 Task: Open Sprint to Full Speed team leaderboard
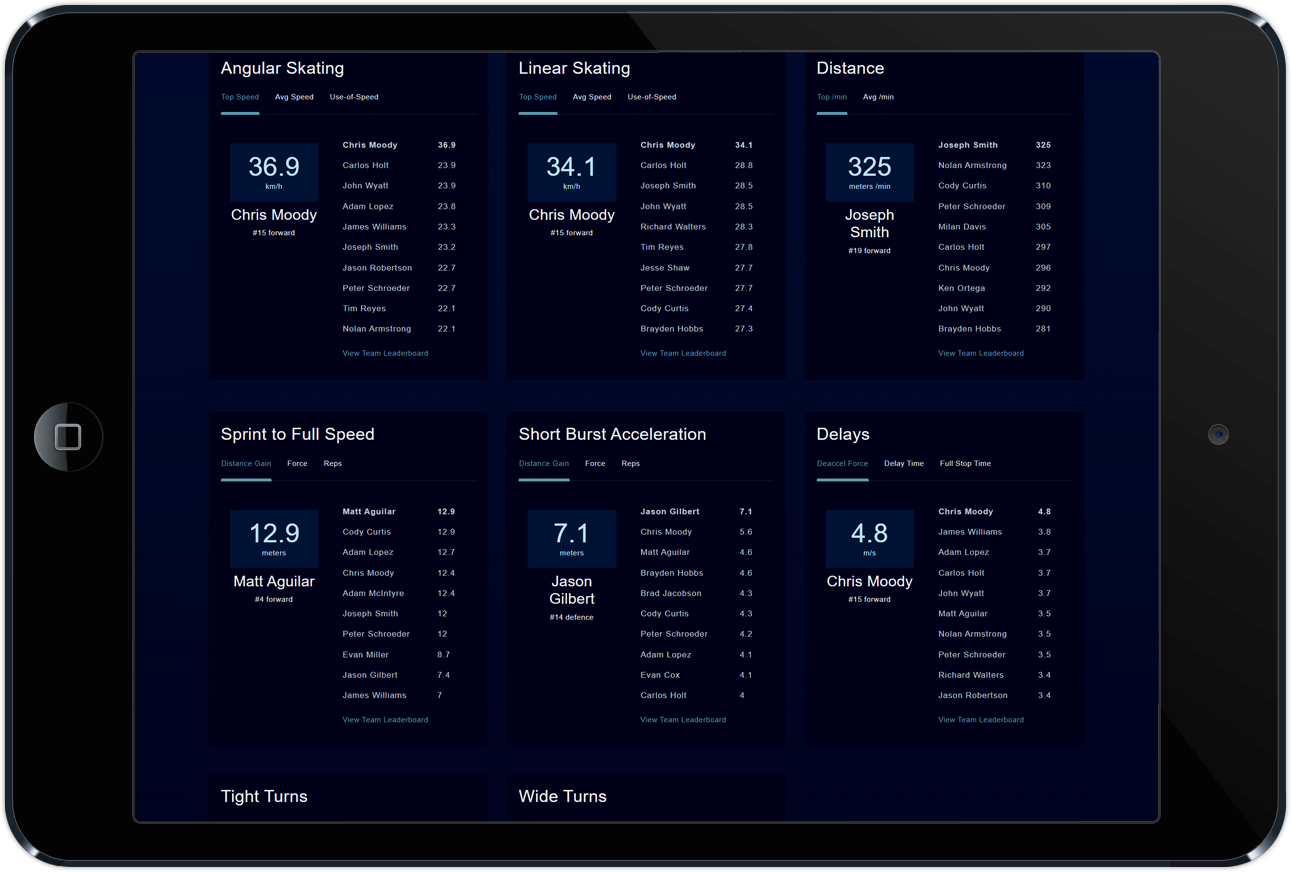point(385,719)
